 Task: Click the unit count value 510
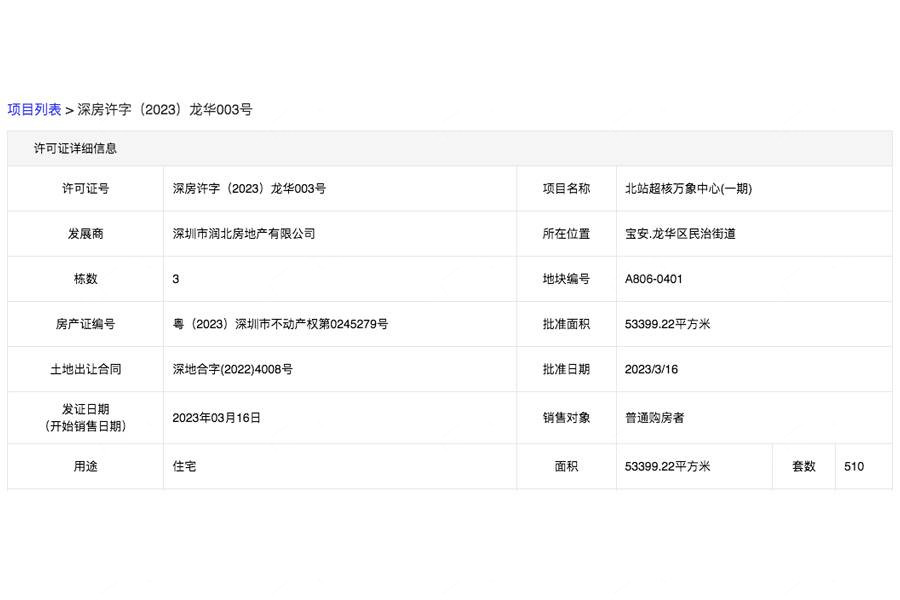click(854, 466)
